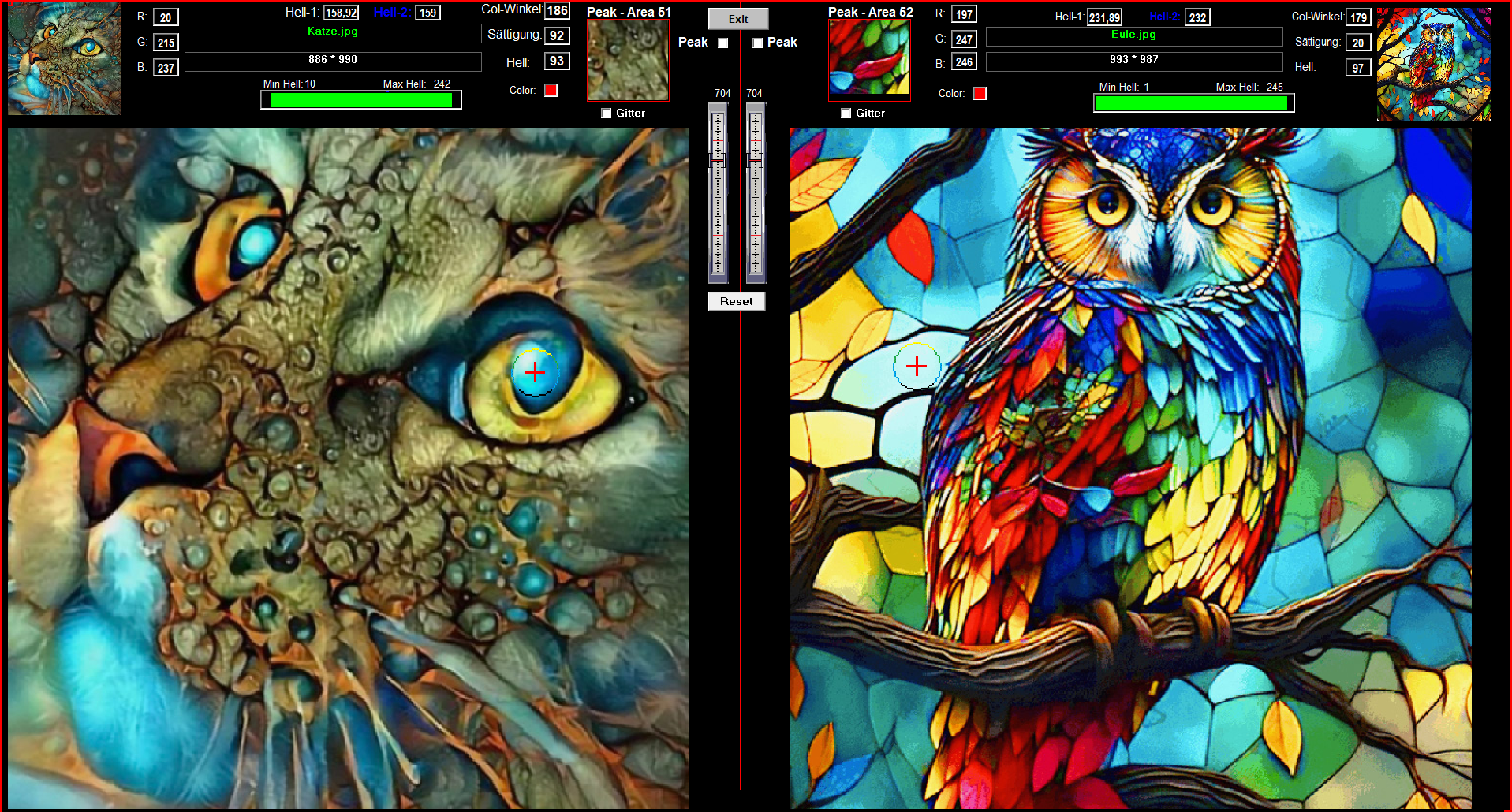
Task: Click the right vertical slider handle
Action: pos(755,160)
